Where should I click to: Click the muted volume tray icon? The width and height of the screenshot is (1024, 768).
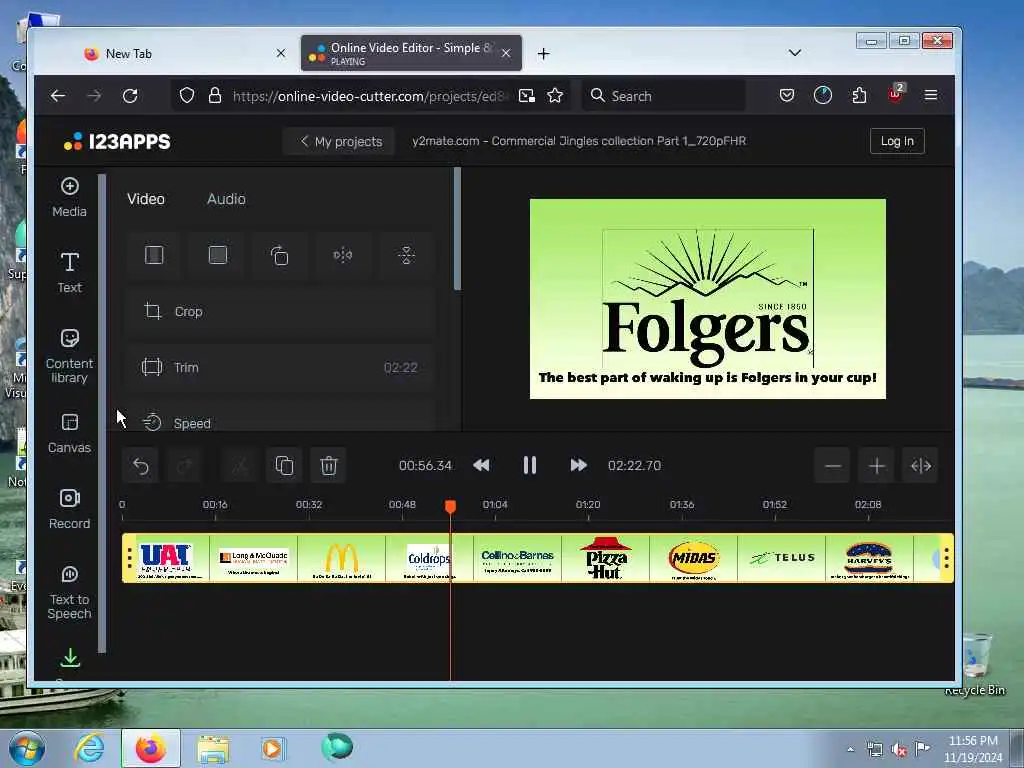(x=899, y=750)
